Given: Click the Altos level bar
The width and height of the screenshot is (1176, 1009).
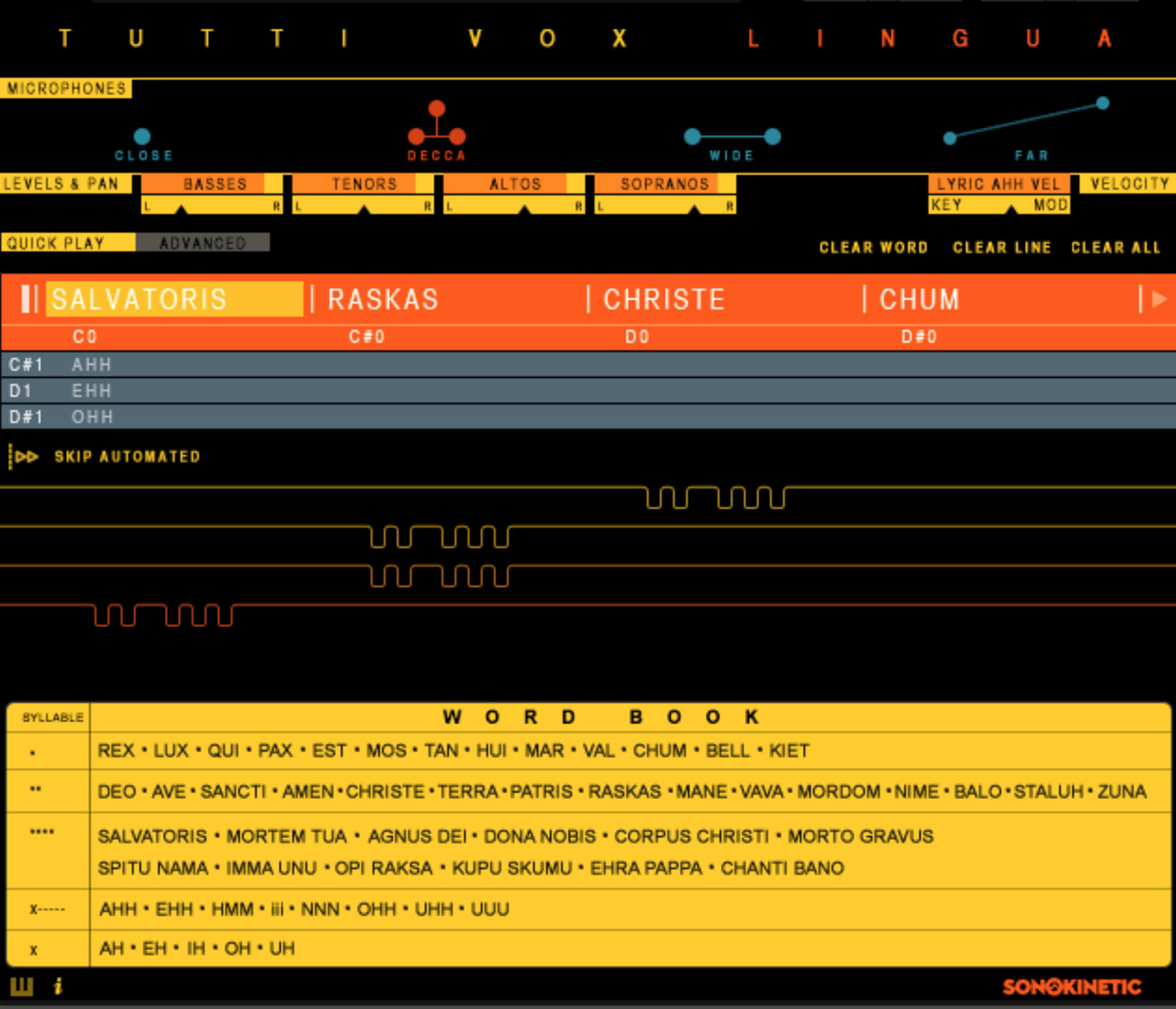Looking at the screenshot, I should (514, 184).
